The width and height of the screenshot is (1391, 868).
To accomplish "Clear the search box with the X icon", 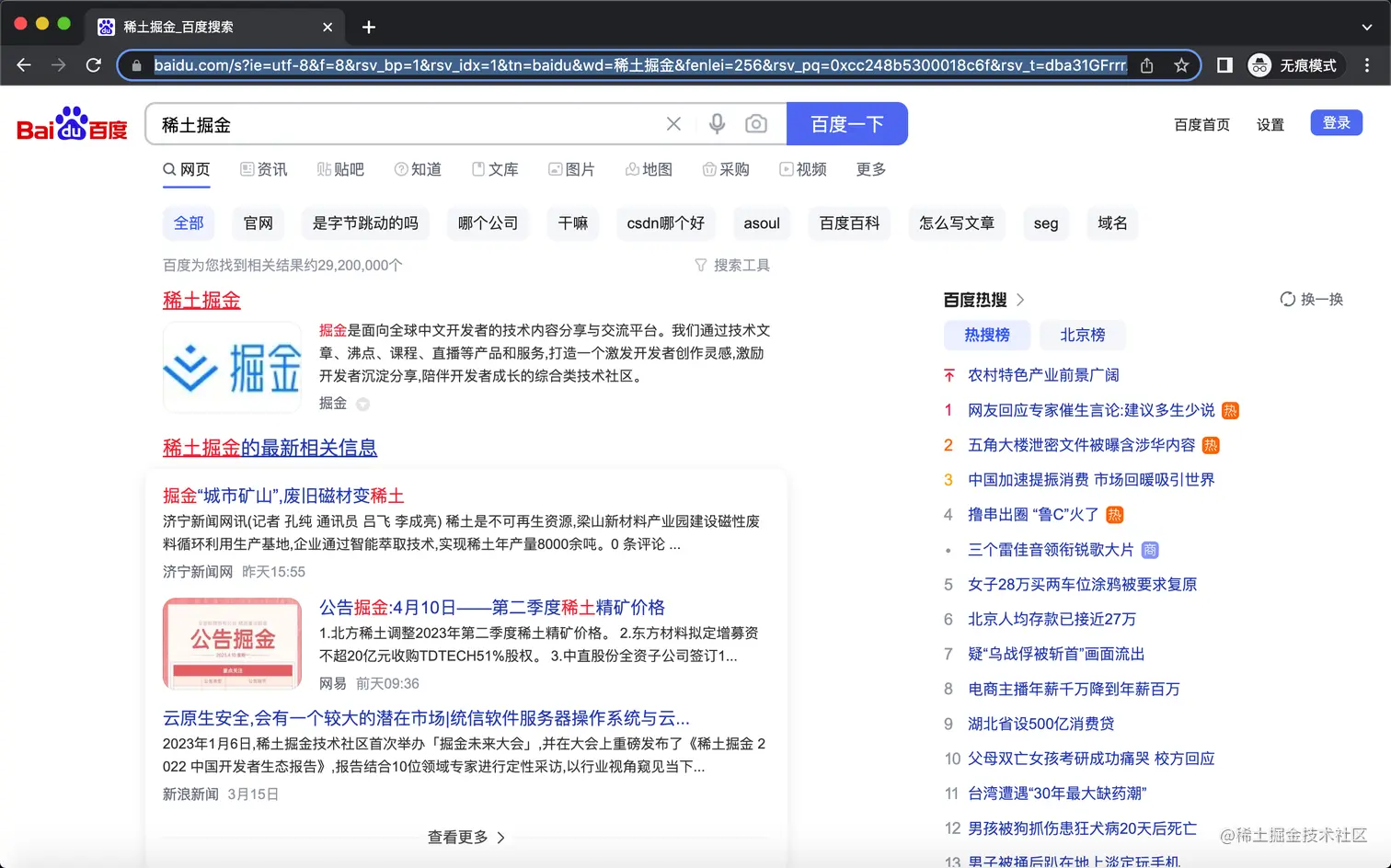I will pyautogui.click(x=673, y=124).
